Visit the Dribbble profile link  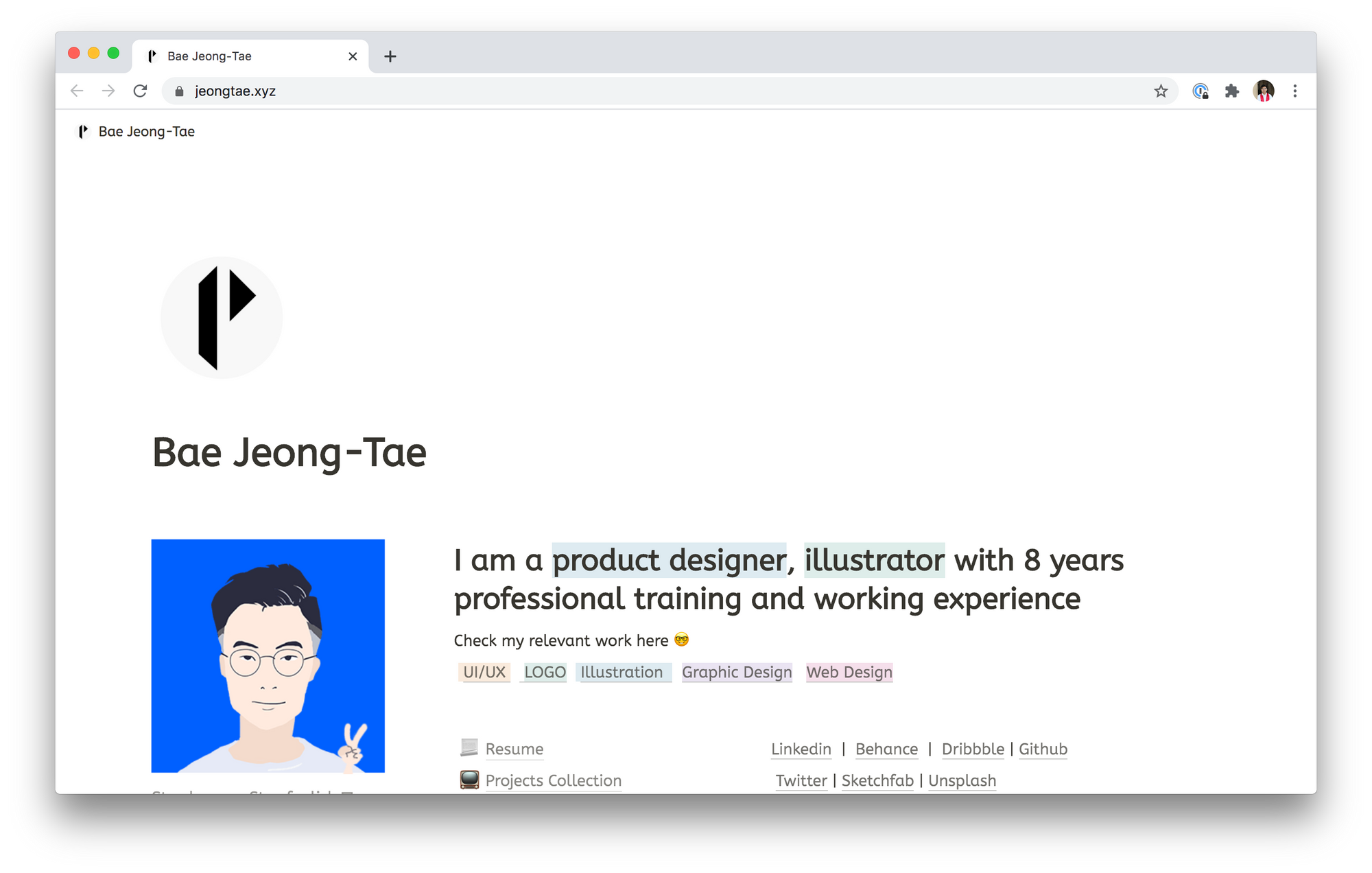coord(973,749)
